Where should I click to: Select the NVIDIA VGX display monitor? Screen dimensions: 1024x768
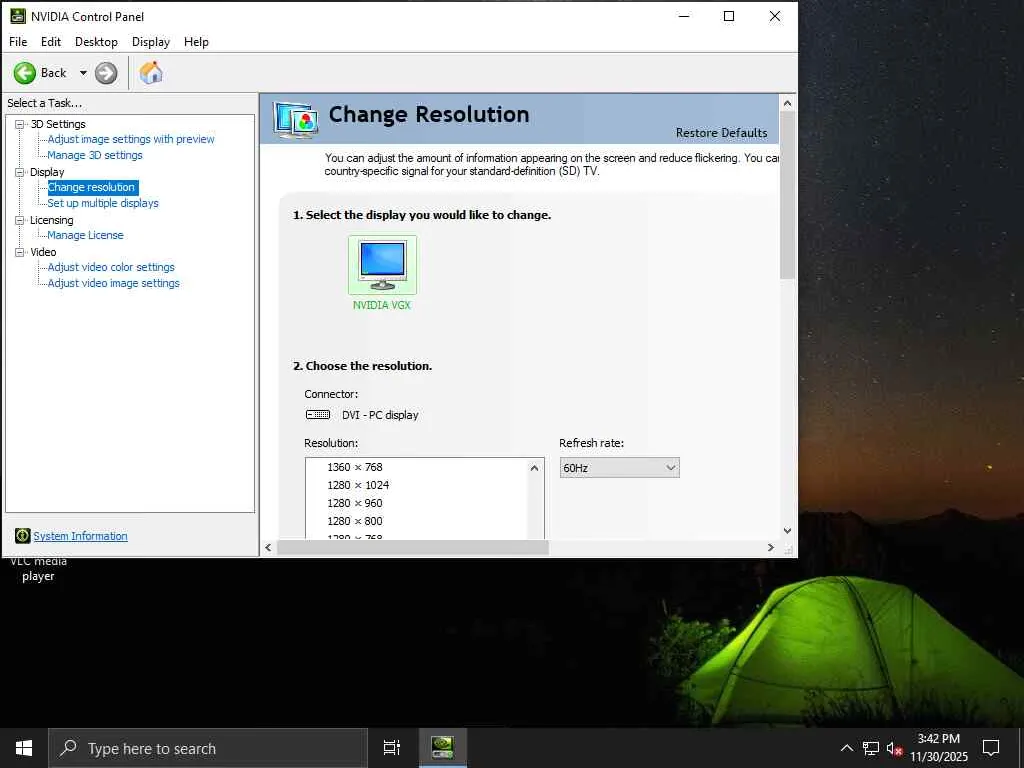tap(382, 265)
